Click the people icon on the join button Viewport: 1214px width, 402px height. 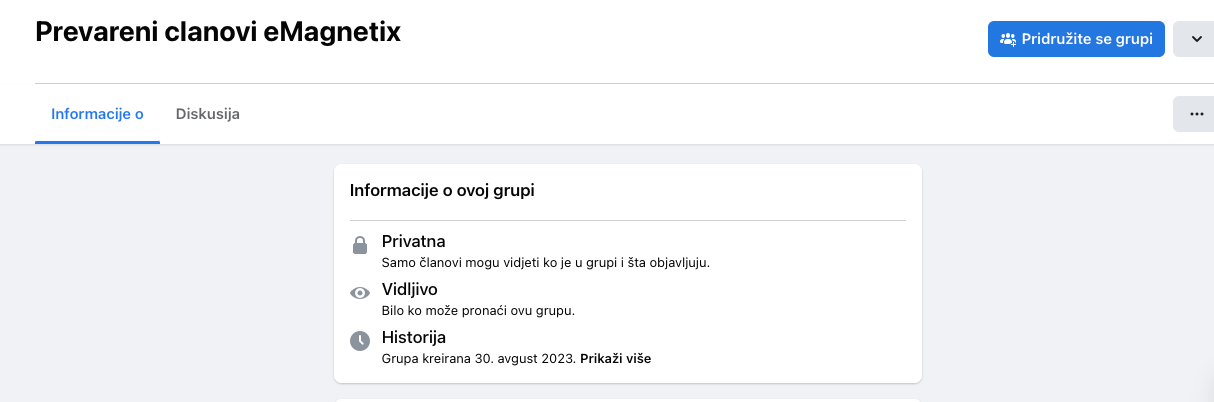(x=1008, y=40)
